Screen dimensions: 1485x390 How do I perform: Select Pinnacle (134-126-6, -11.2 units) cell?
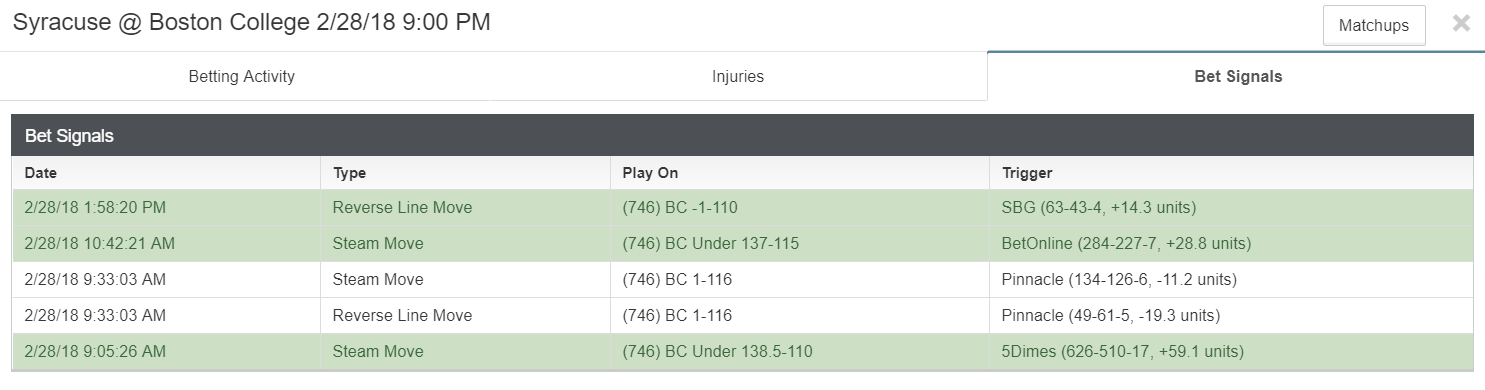(1231, 280)
